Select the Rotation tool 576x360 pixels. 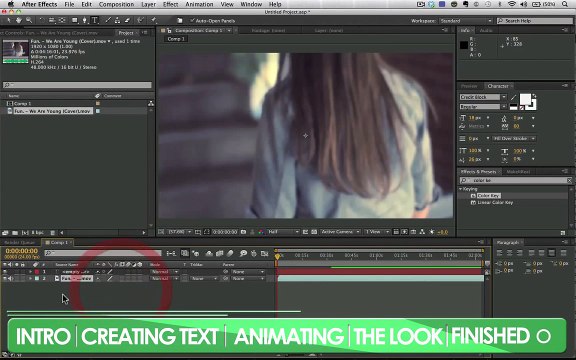[42, 21]
